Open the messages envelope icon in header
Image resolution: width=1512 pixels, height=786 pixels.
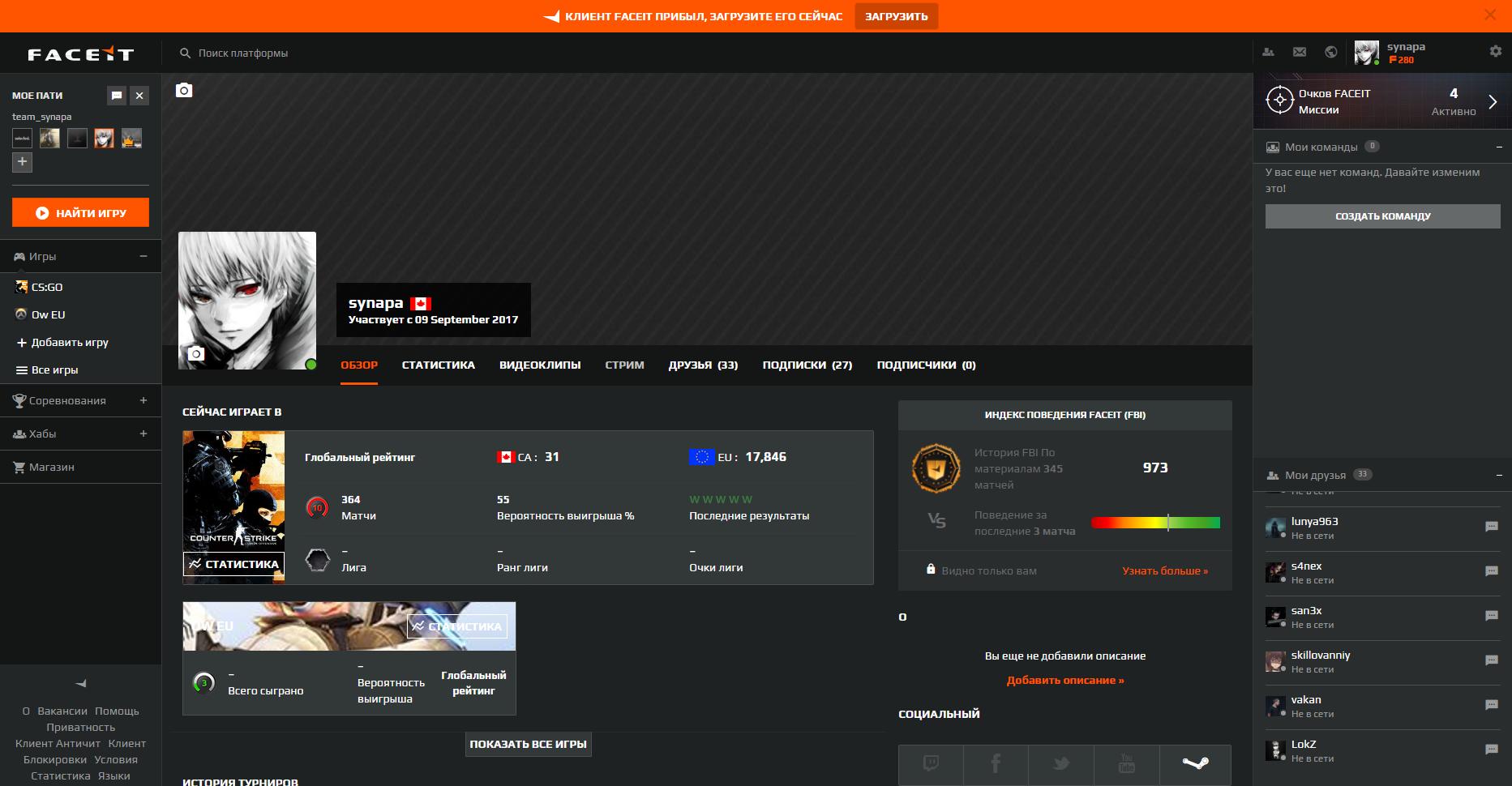coord(1300,52)
